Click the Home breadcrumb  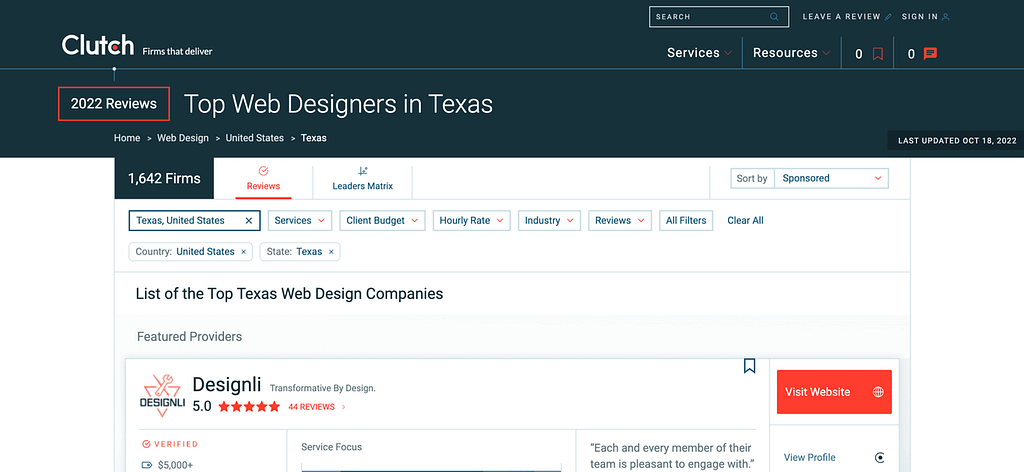click(x=127, y=138)
